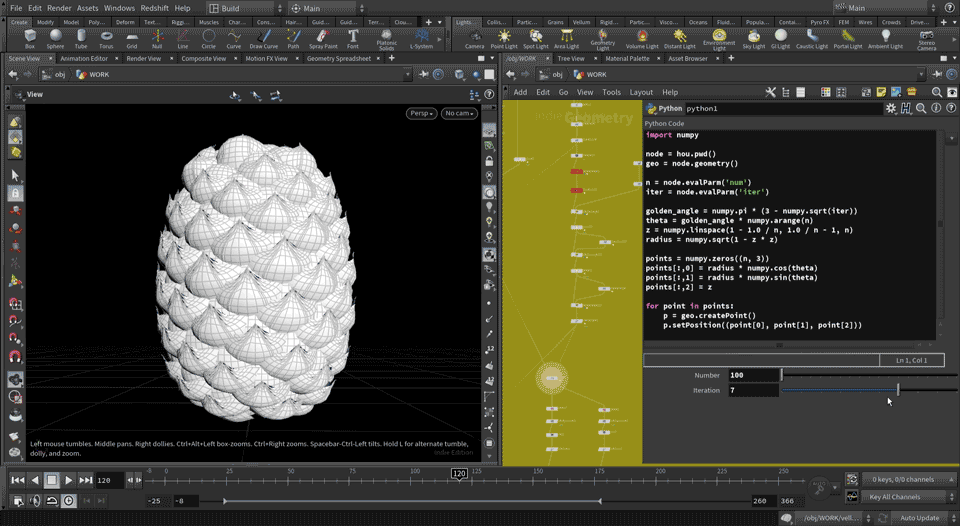Click the Spot Light shelf icon
The width and height of the screenshot is (960, 526).
[x=536, y=39]
